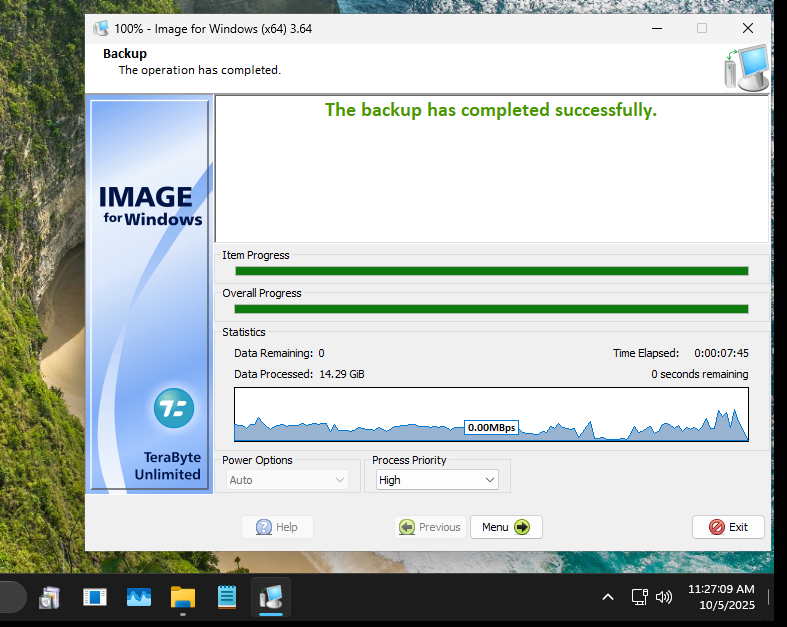Click the TeraByte Unlimited logo icon
The width and height of the screenshot is (787, 627).
174,408
